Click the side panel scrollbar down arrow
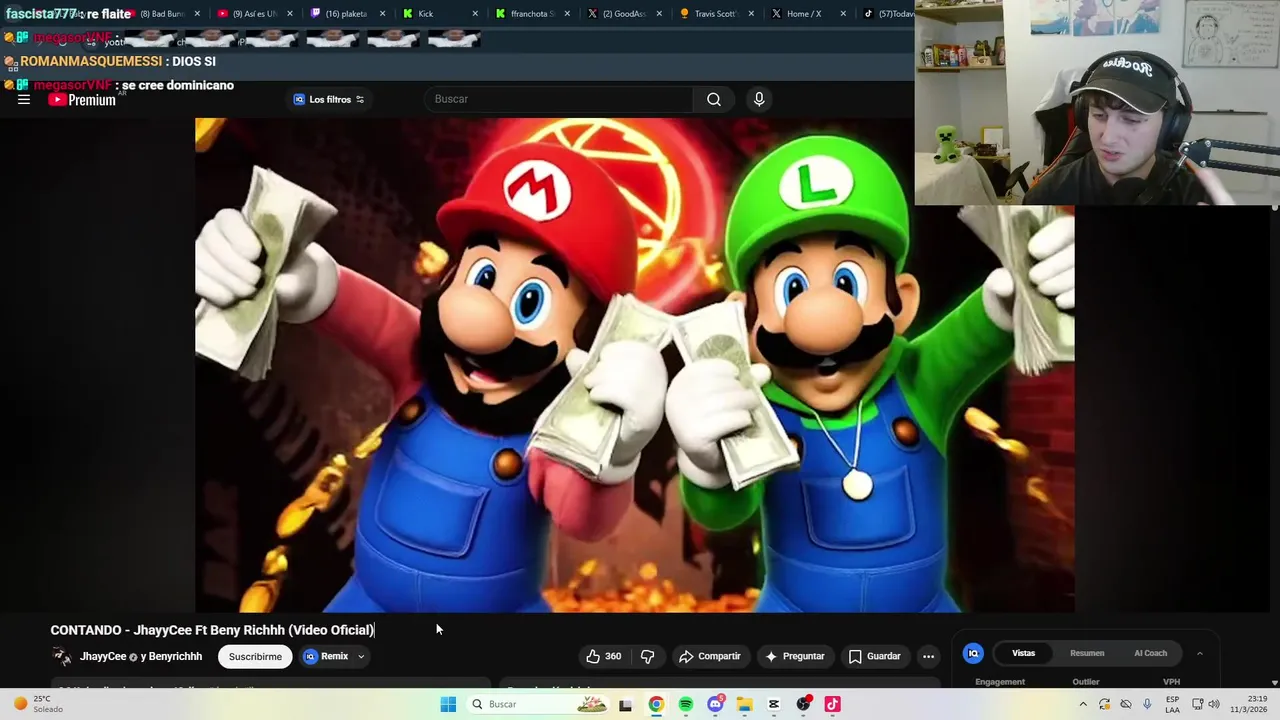1280x720 pixels. point(1274,683)
